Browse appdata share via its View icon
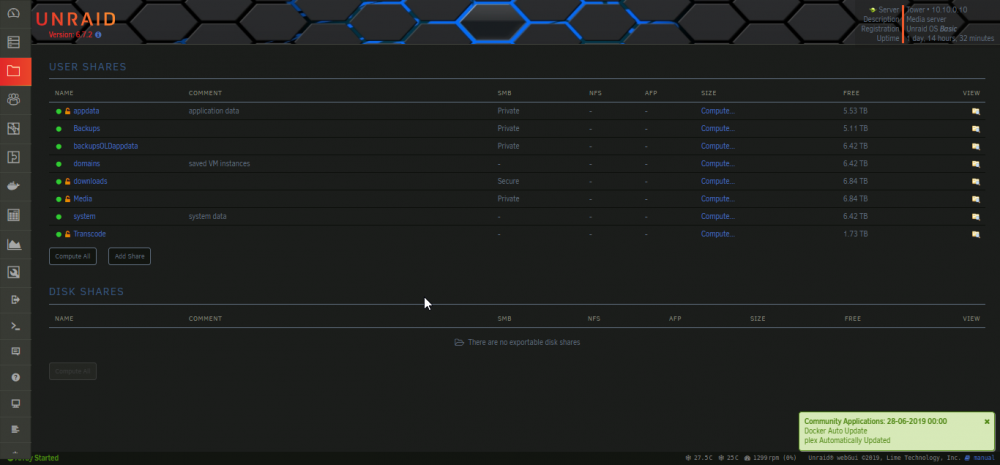The height and width of the screenshot is (465, 1000). point(975,111)
